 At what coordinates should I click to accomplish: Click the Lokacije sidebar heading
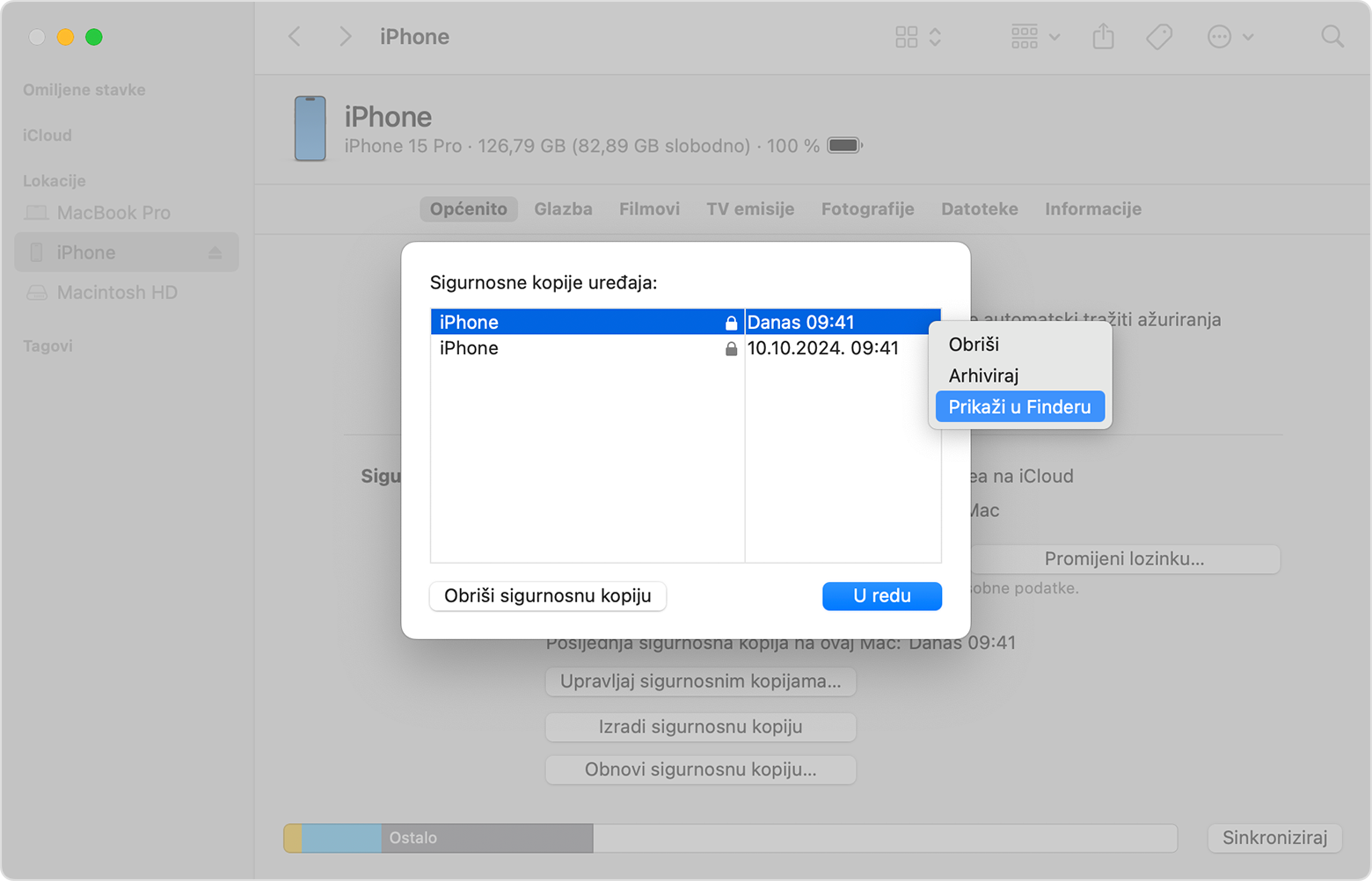[55, 181]
